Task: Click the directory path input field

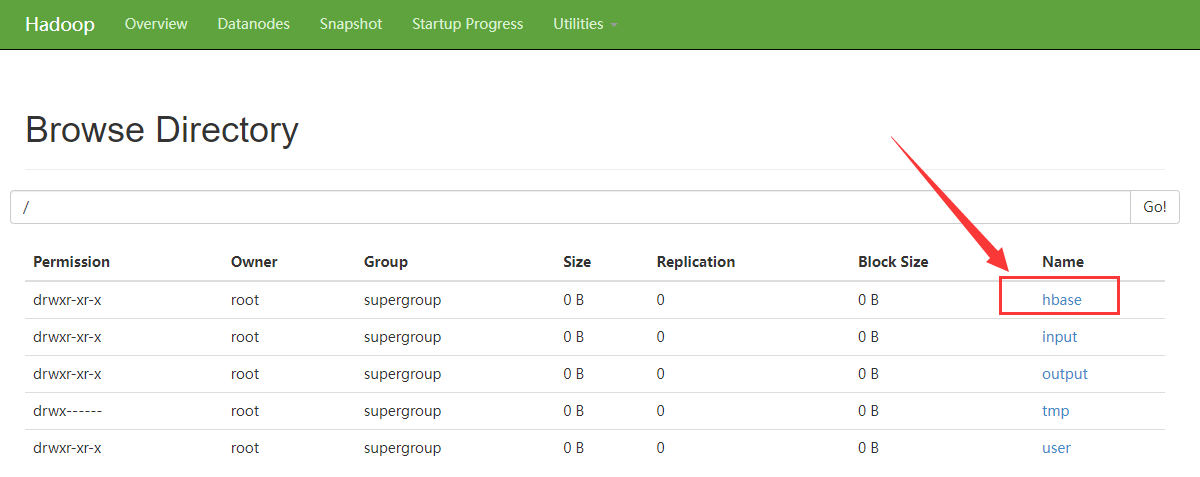Action: [x=570, y=207]
